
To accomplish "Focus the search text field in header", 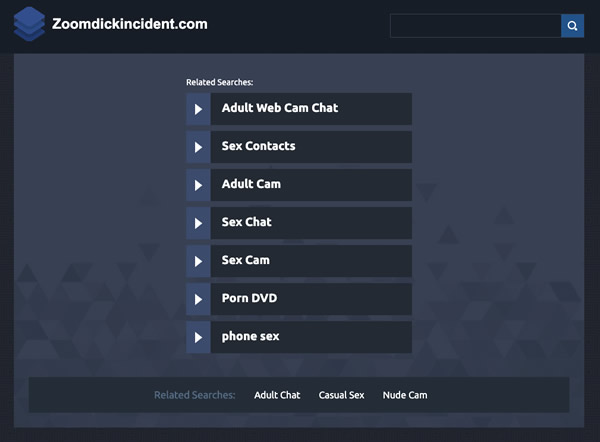I will (x=476, y=26).
